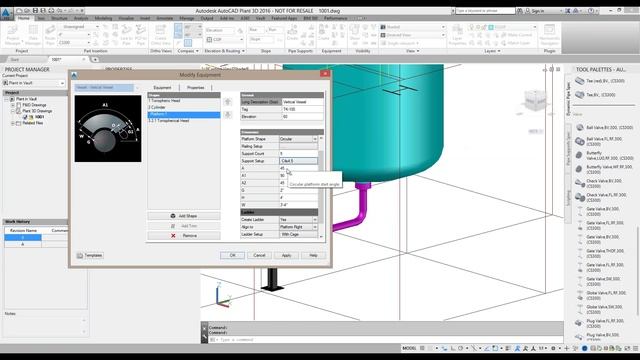Select first Butterfly Valve LUG palette item

[x=604, y=156]
